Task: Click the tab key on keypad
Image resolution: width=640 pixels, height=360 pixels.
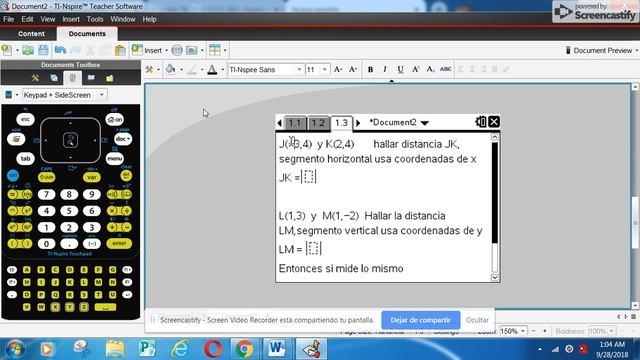Action: pyautogui.click(x=25, y=159)
